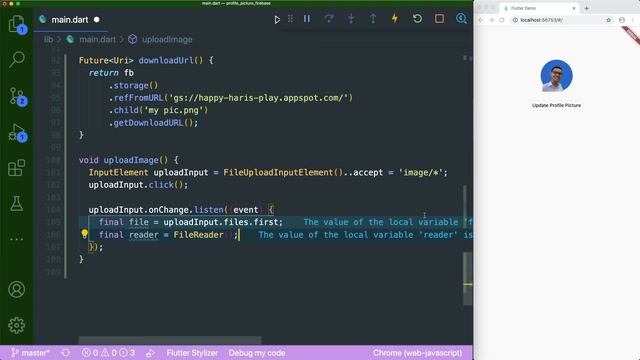Show additional views ellipsis in activity bar

(x=17, y=239)
